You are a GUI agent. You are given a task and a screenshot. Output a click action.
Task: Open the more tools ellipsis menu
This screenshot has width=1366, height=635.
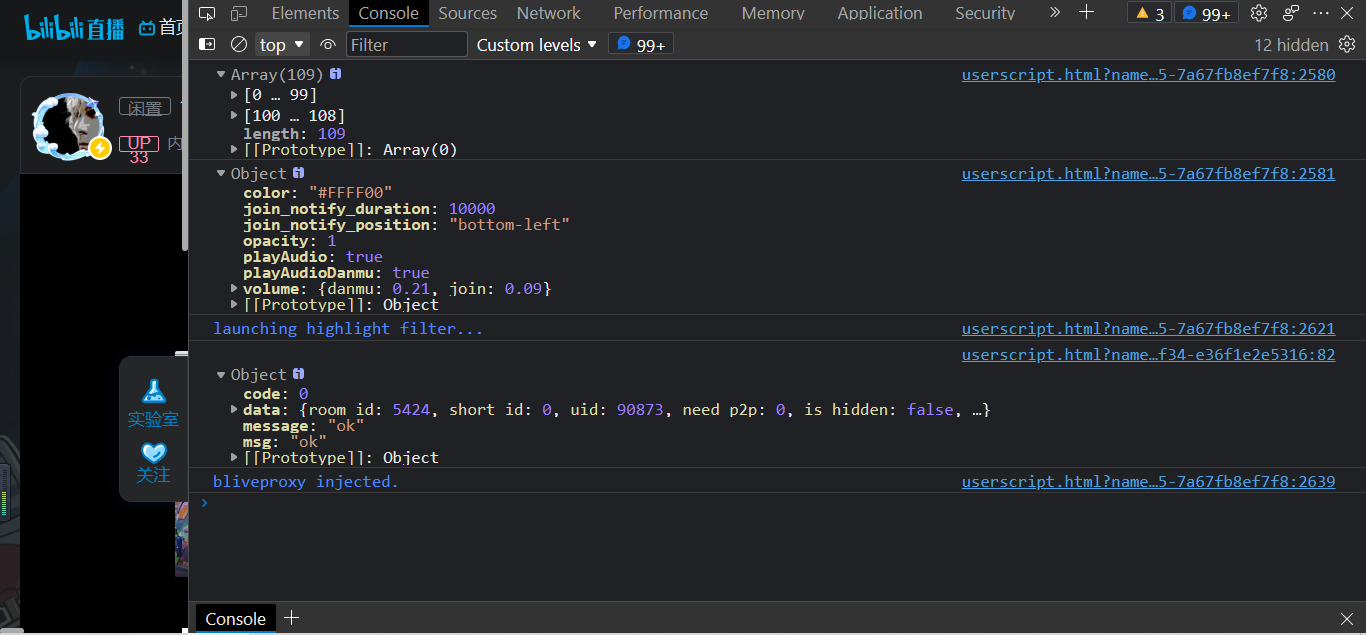pyautogui.click(x=1320, y=13)
